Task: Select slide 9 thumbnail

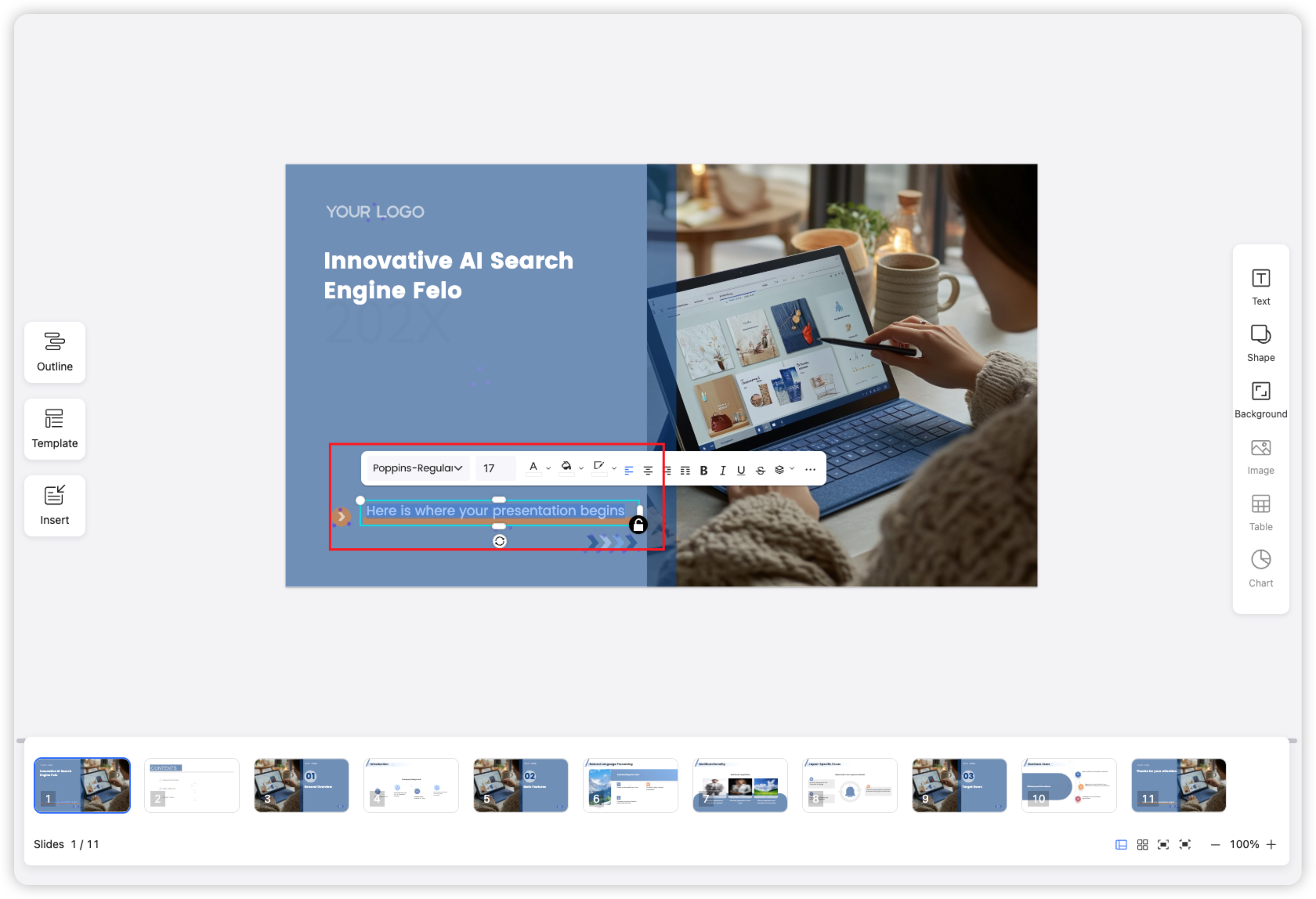Action: tap(960, 785)
